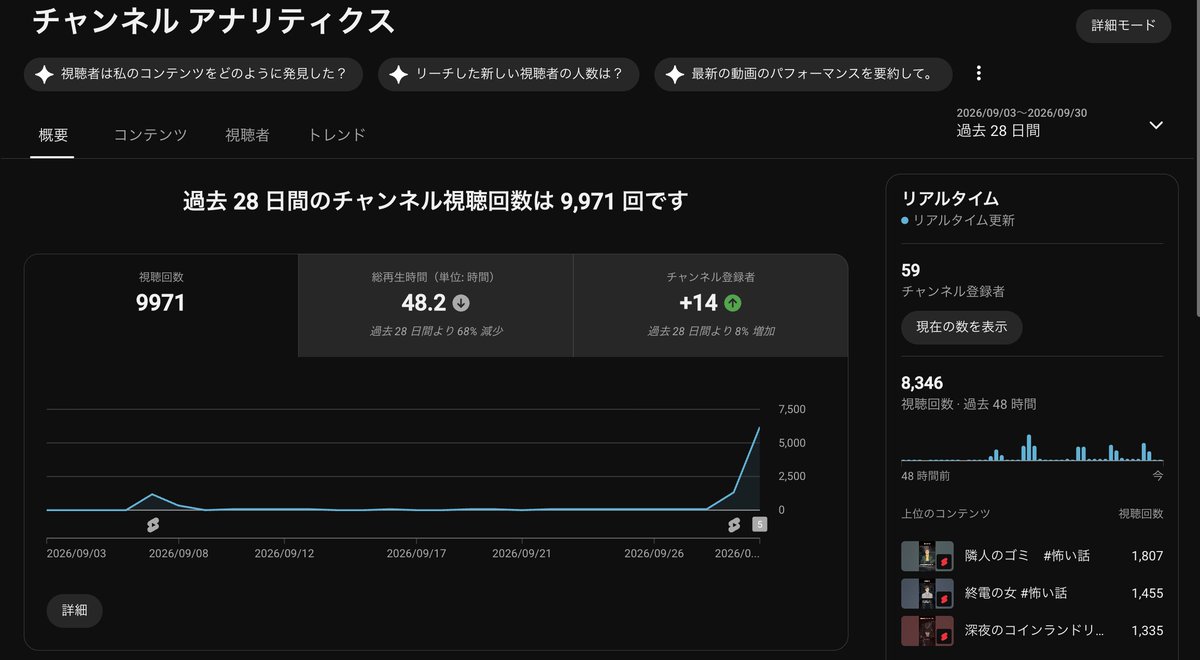
Task: Click the 5 videos badge under chart
Action: pyautogui.click(x=759, y=524)
